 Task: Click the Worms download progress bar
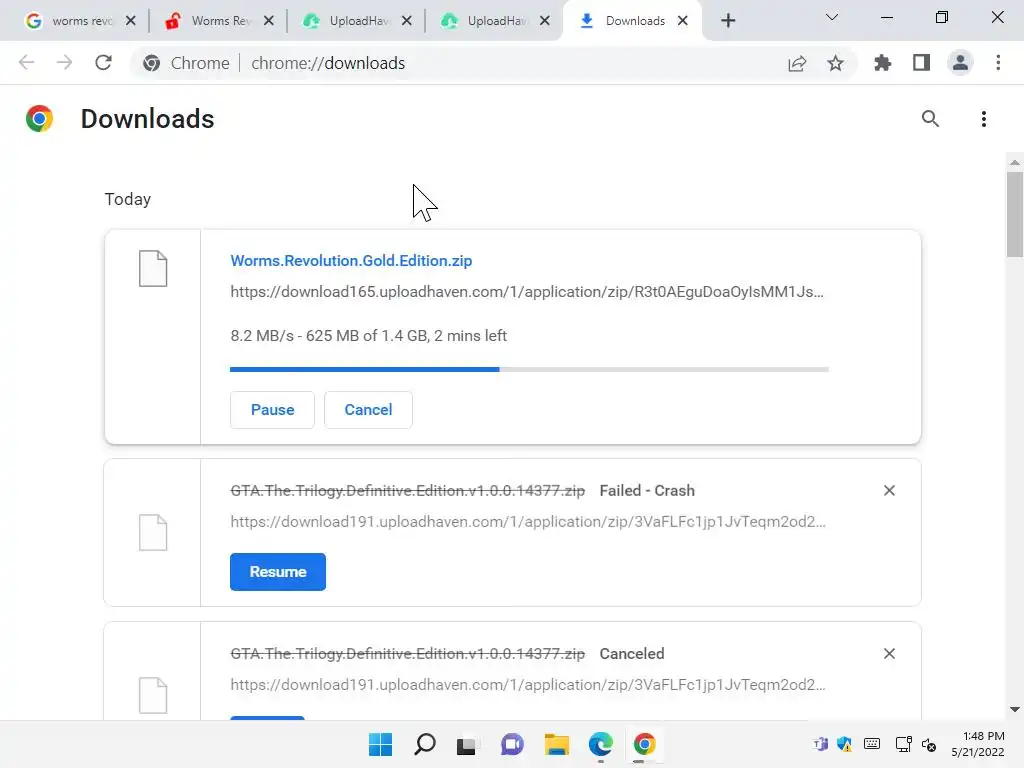click(530, 370)
